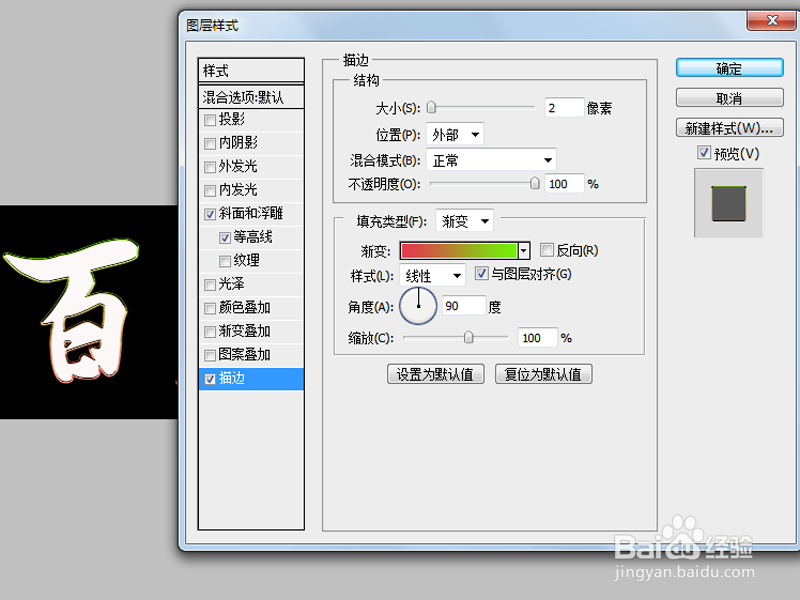This screenshot has height=600, width=800.
Task: Open the 位置(P) position dropdown
Action: pyautogui.click(x=455, y=135)
